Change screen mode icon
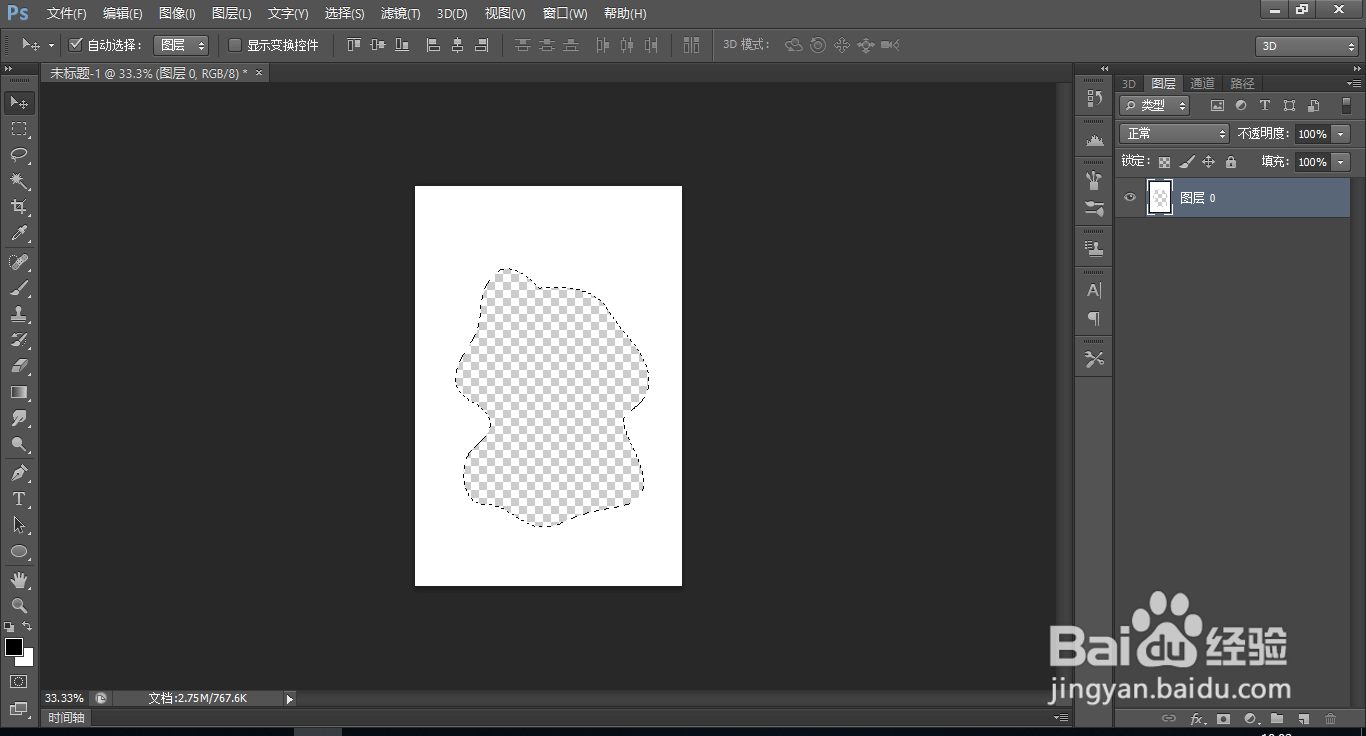This screenshot has width=1366, height=736. click(x=19, y=709)
